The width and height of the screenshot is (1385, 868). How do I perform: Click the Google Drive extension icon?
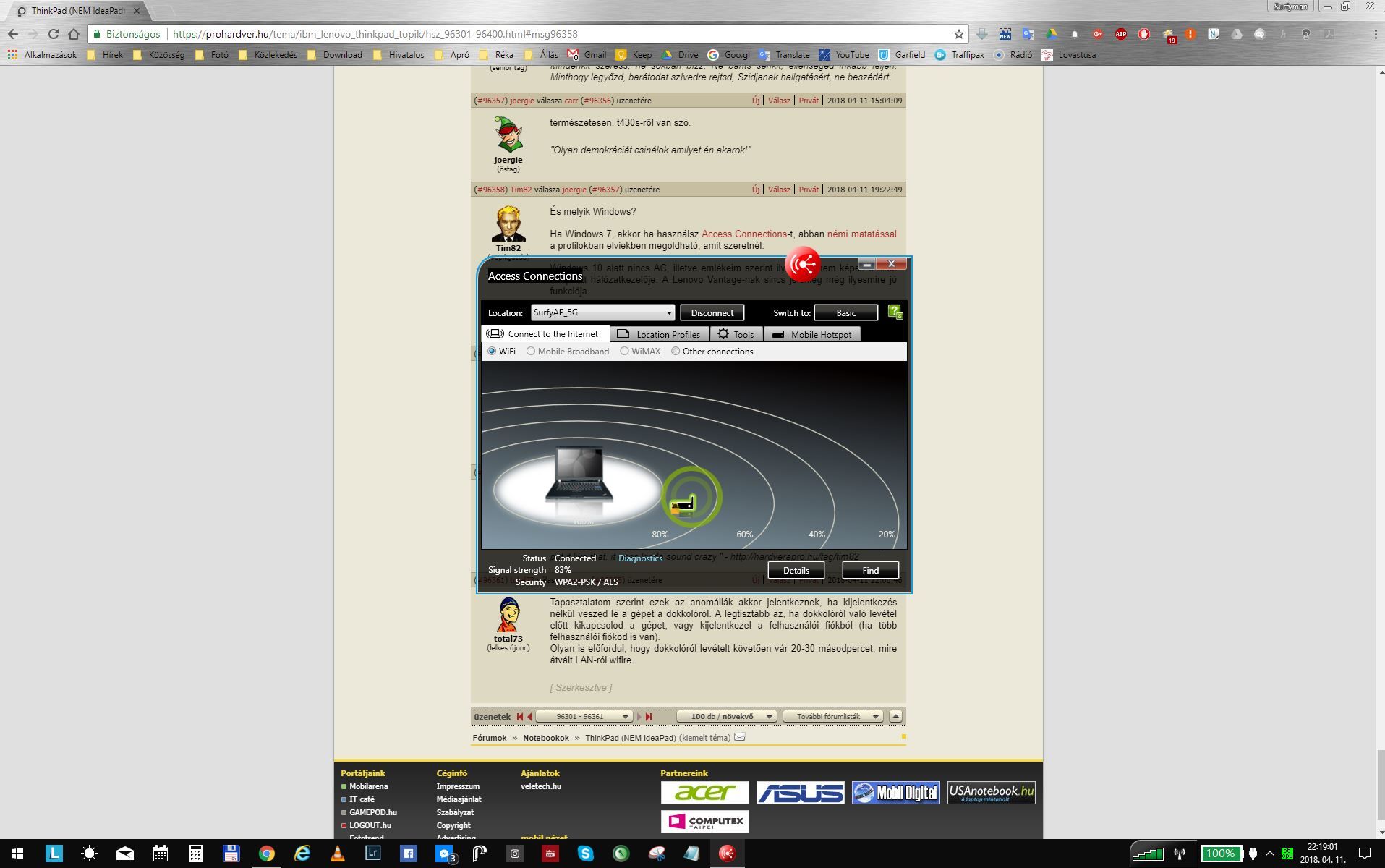[x=1051, y=34]
